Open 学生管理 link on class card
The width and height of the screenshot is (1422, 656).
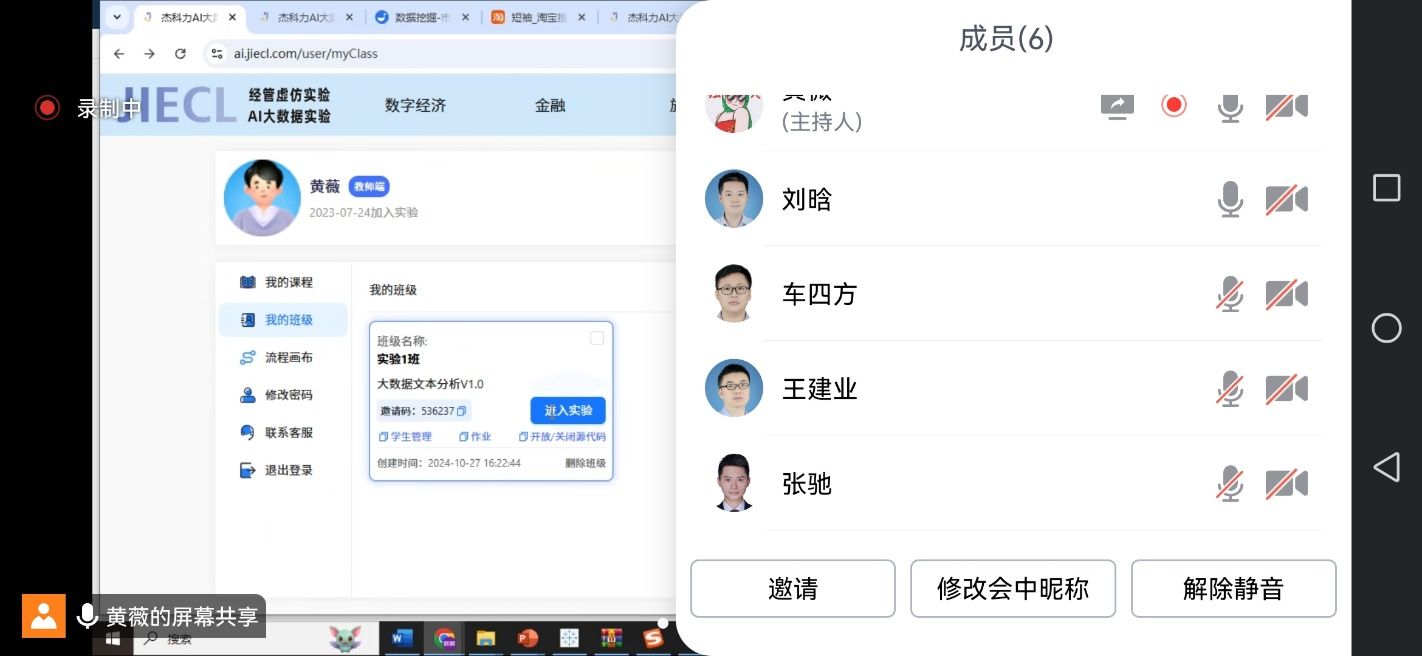point(405,437)
